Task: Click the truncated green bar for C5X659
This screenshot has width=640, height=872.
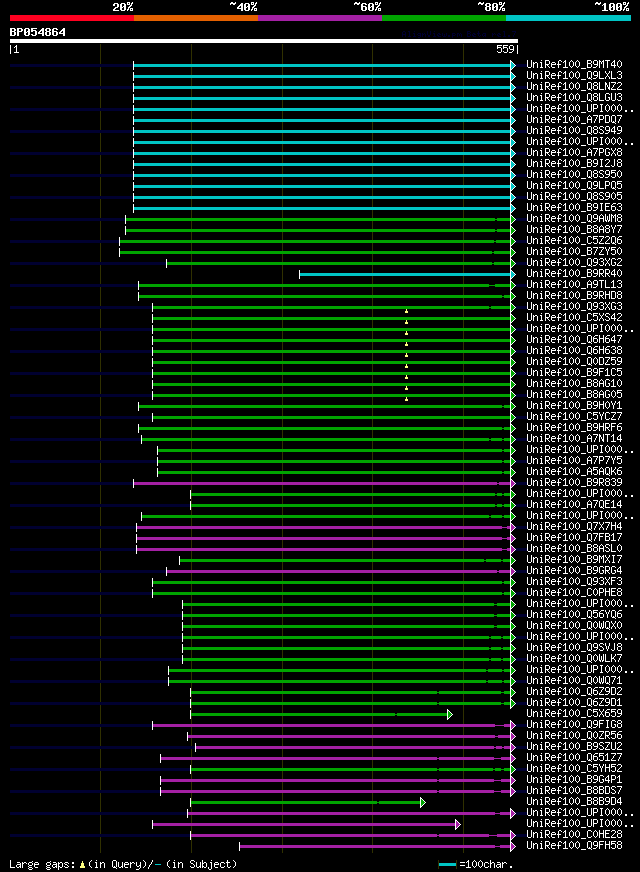Action: click(x=321, y=714)
